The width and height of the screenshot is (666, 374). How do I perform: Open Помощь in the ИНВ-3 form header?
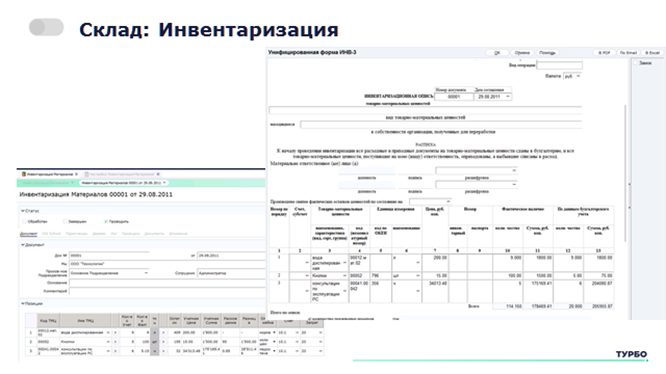point(547,53)
